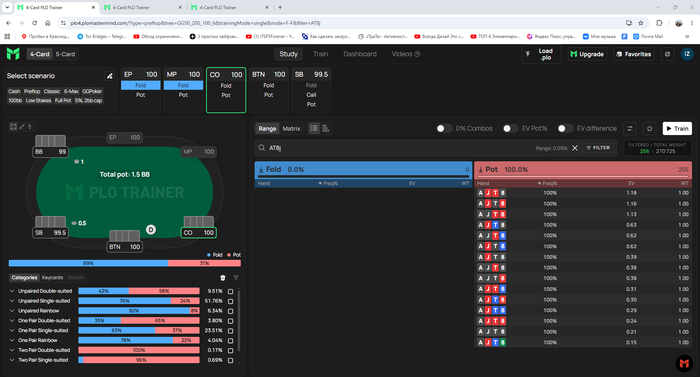Click the trash icon in the Categories panel
The width and height of the screenshot is (700, 377).
[x=223, y=278]
